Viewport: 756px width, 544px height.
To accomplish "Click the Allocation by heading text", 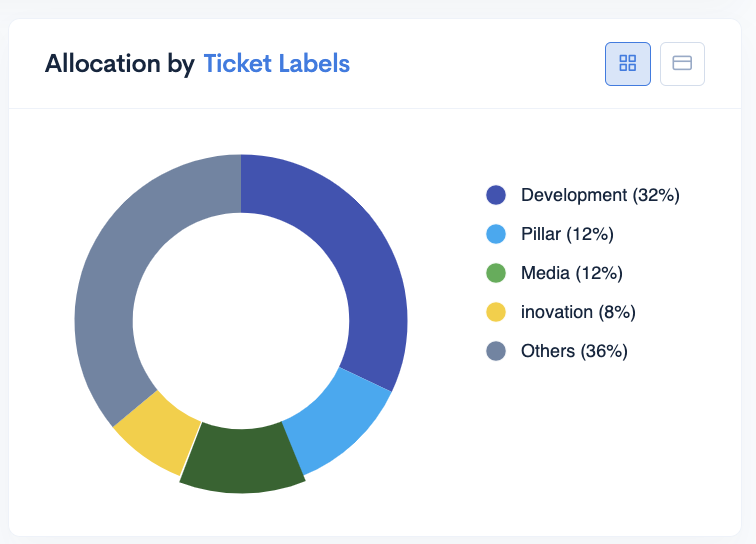I will pos(120,64).
